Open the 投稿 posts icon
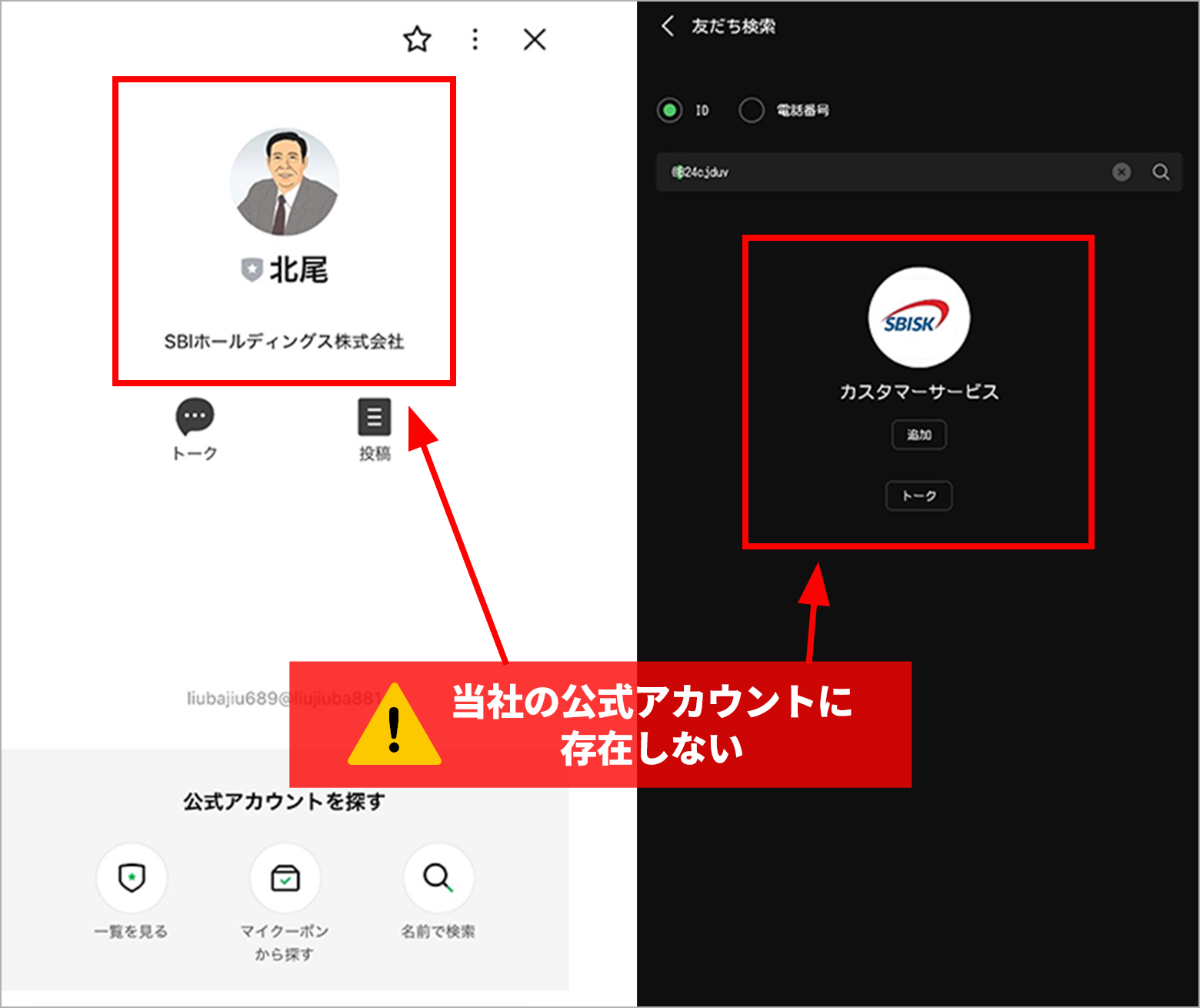Viewport: 1200px width, 1008px height. point(375,416)
